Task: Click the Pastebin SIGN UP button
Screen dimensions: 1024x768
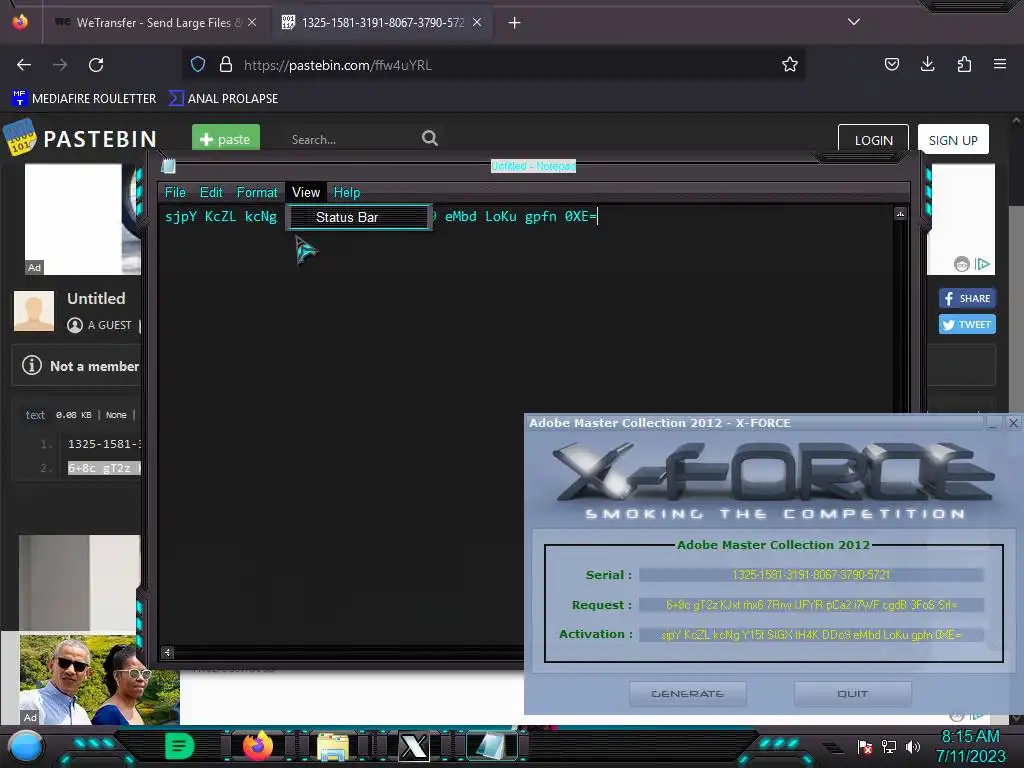Action: click(x=953, y=140)
